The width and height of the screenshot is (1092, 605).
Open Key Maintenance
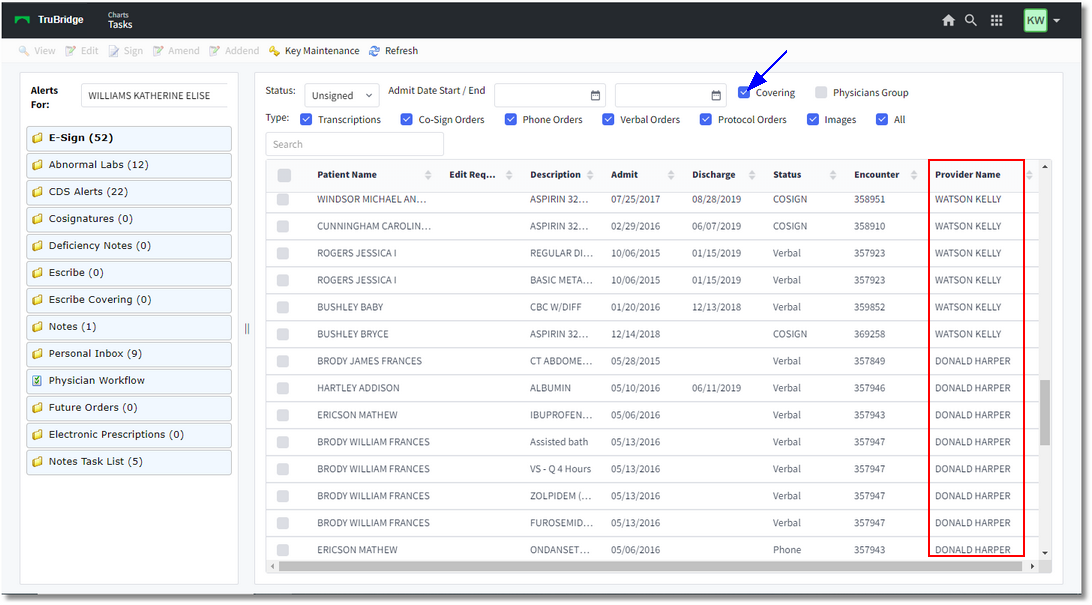[314, 51]
